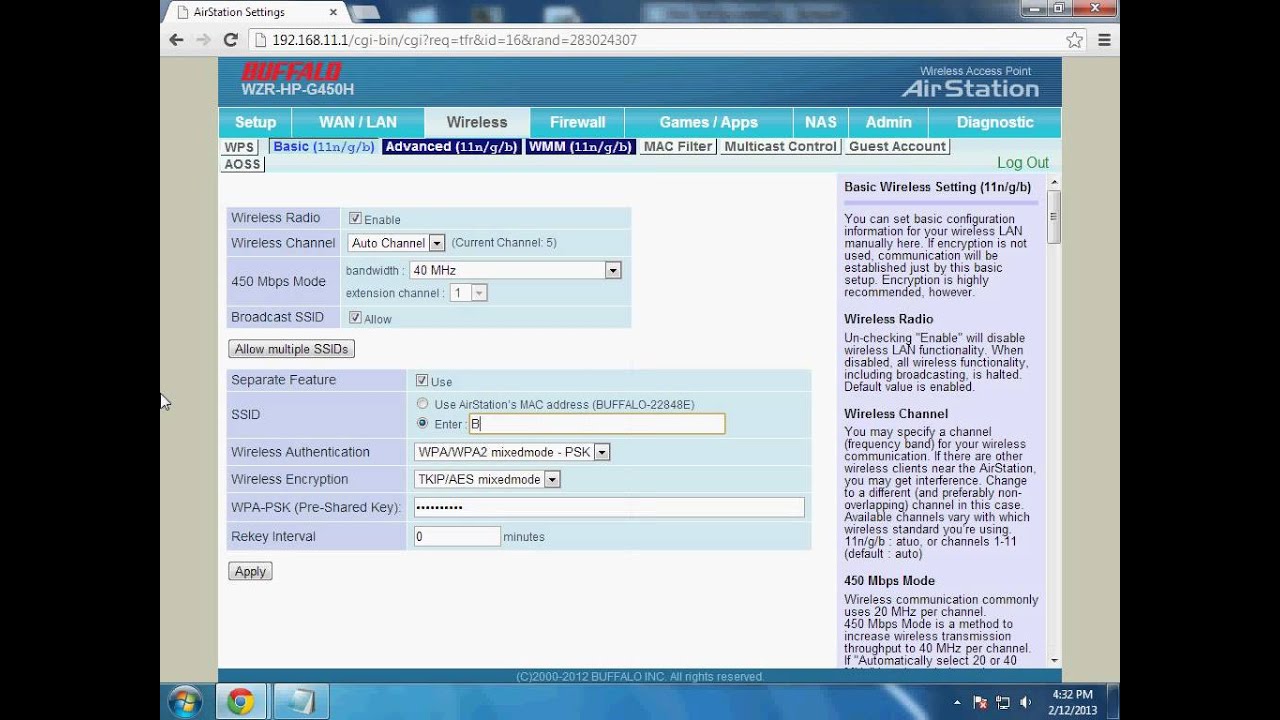Image resolution: width=1280 pixels, height=720 pixels.
Task: Open the Diagnostic tab
Action: [995, 122]
